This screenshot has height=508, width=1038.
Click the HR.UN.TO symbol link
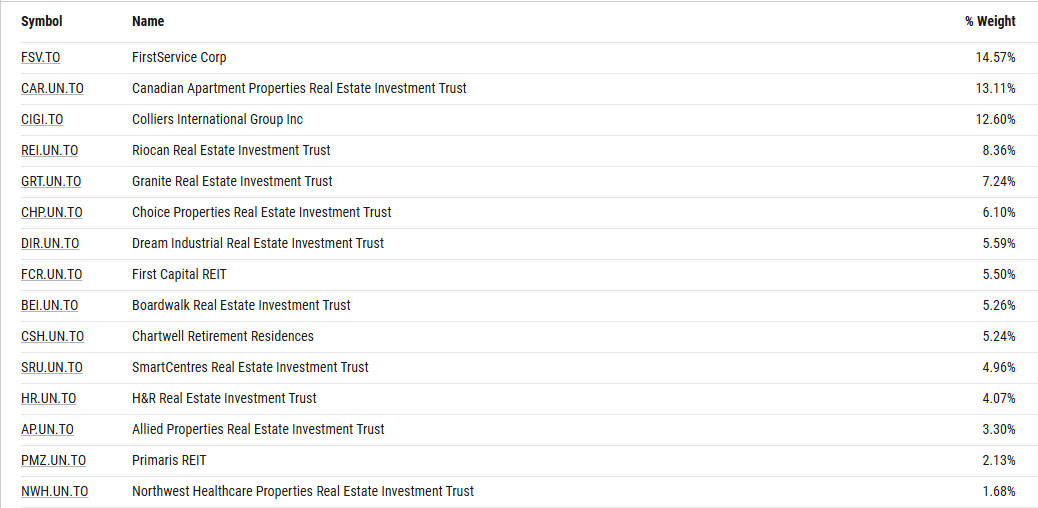coord(48,399)
